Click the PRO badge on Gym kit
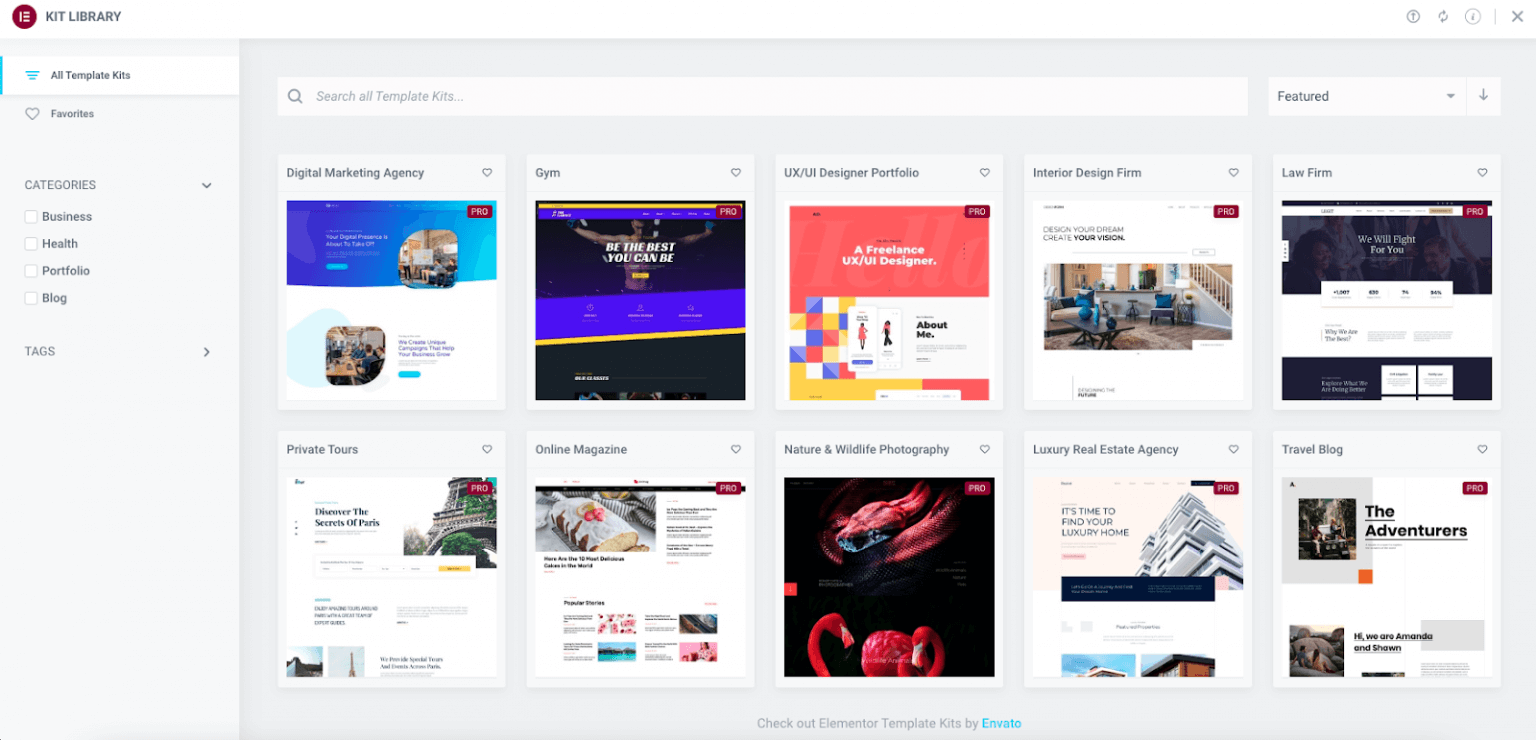1536x740 pixels. [x=728, y=212]
